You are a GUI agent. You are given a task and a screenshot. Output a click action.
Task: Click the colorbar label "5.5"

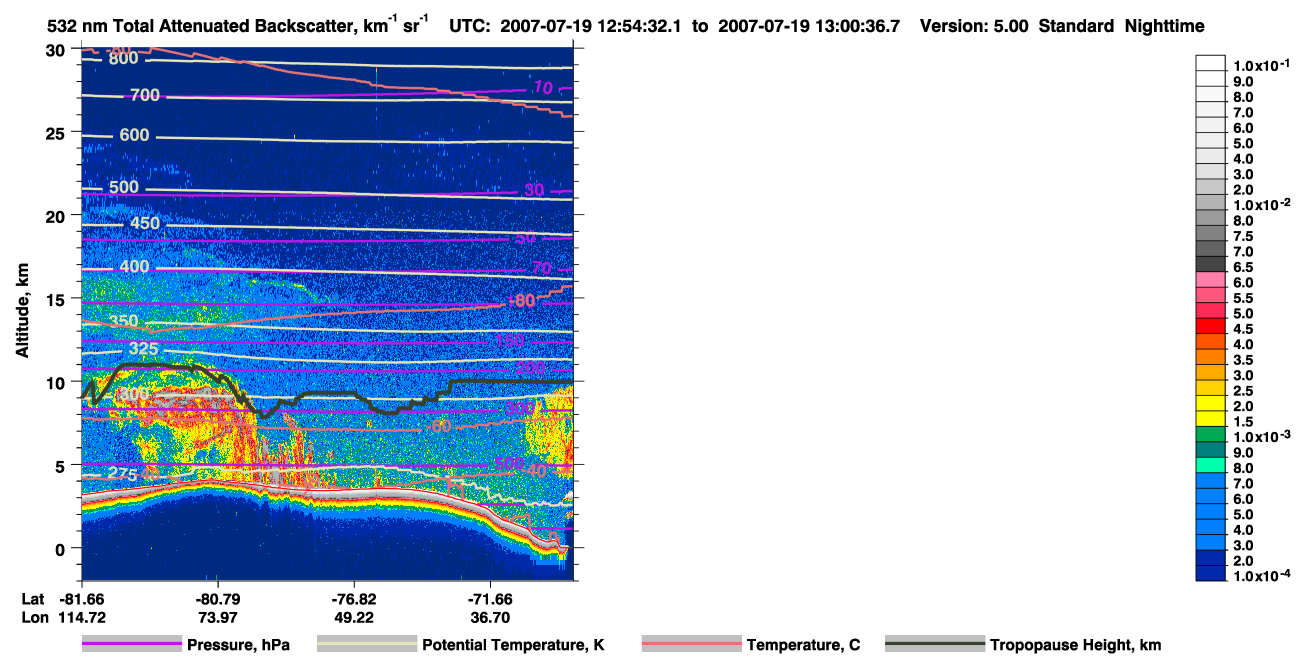pos(1243,298)
